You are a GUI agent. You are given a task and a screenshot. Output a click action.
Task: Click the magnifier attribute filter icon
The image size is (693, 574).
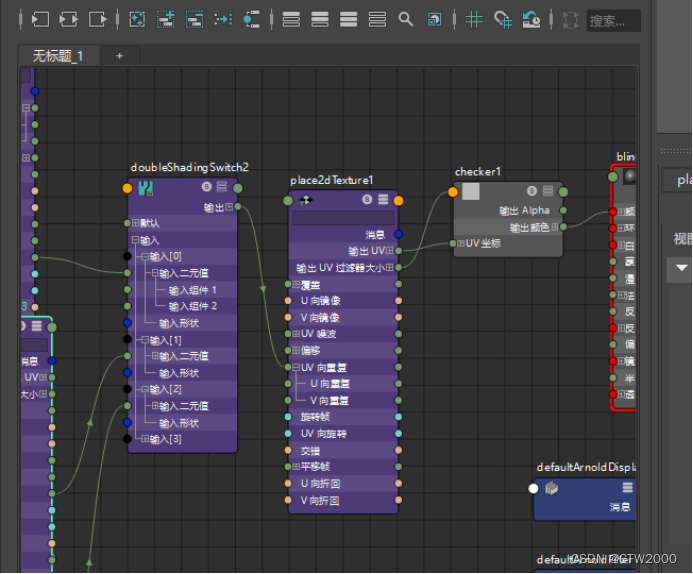click(405, 19)
